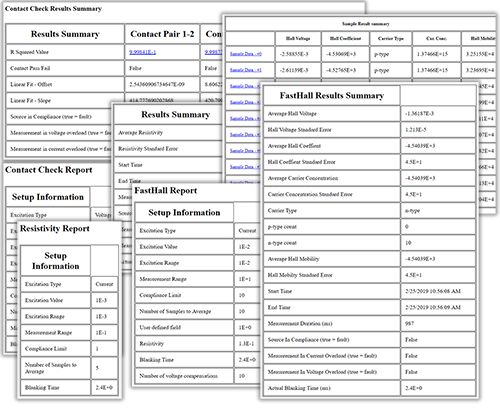Select Measurement Range value 1E-1
This screenshot has width=500, height=408.
pyautogui.click(x=101, y=333)
